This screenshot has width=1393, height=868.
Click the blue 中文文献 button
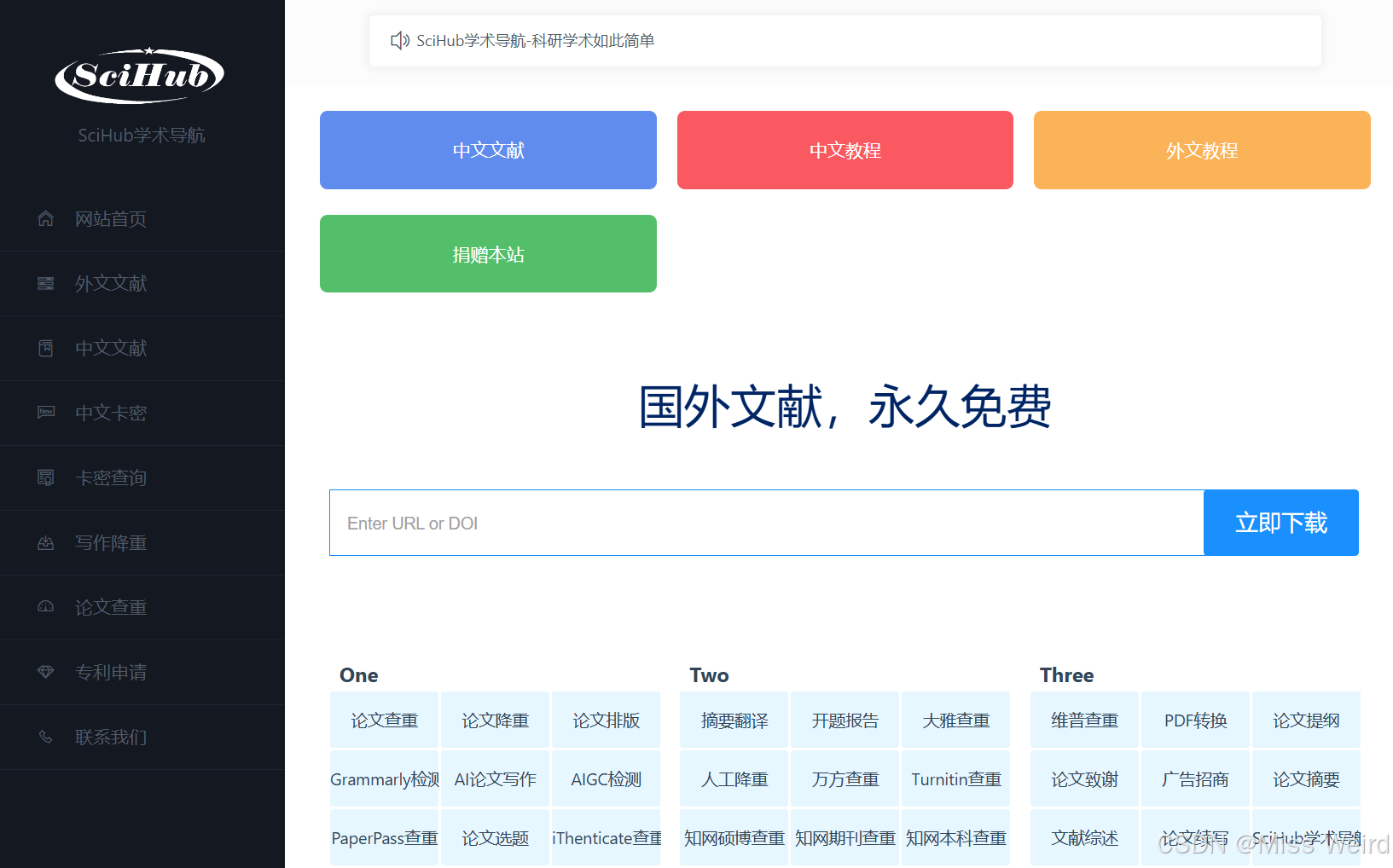click(x=488, y=150)
